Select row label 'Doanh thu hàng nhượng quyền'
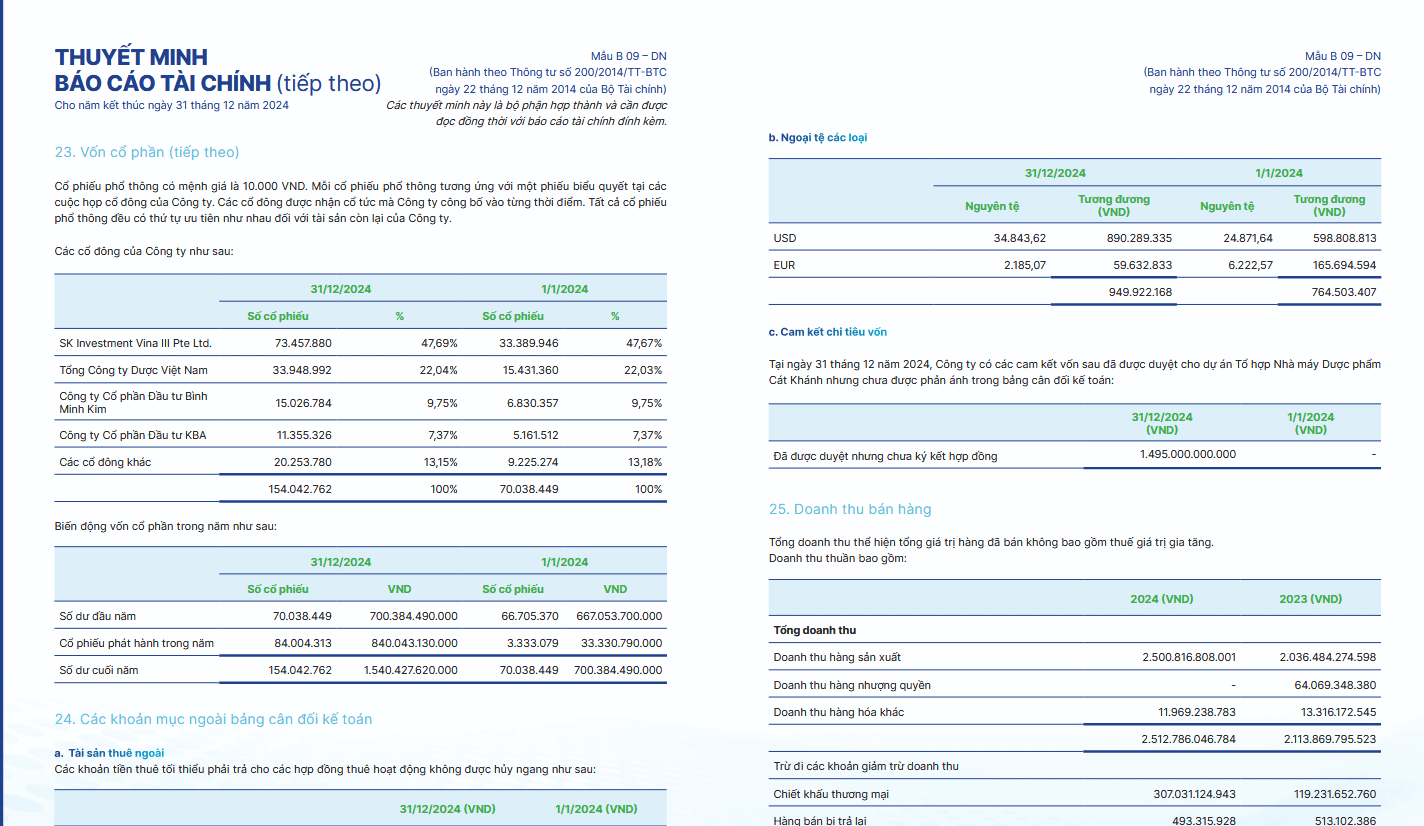 [852, 685]
